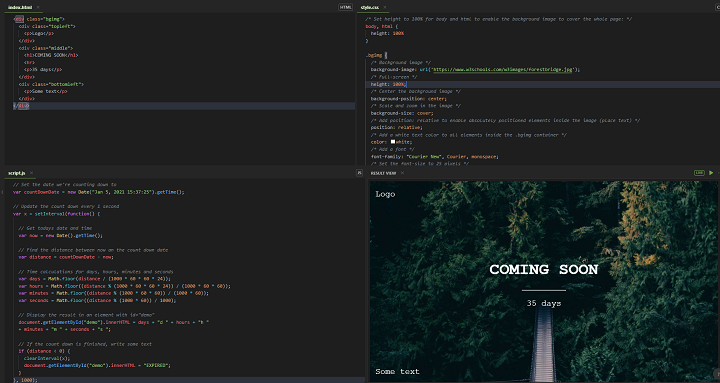
Task: Click the background-position: center line
Action: (409, 99)
